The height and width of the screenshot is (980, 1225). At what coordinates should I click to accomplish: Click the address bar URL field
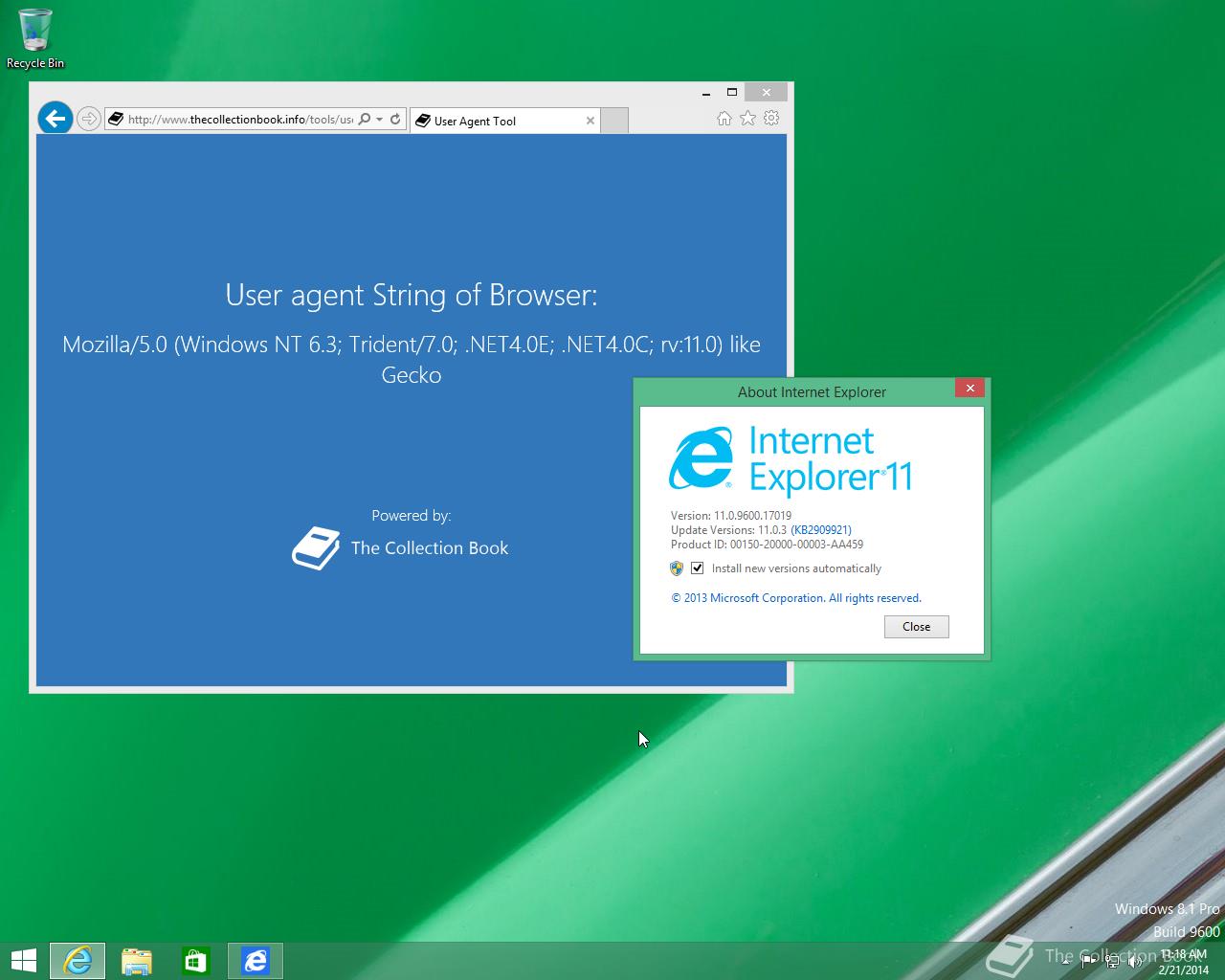pyautogui.click(x=239, y=120)
